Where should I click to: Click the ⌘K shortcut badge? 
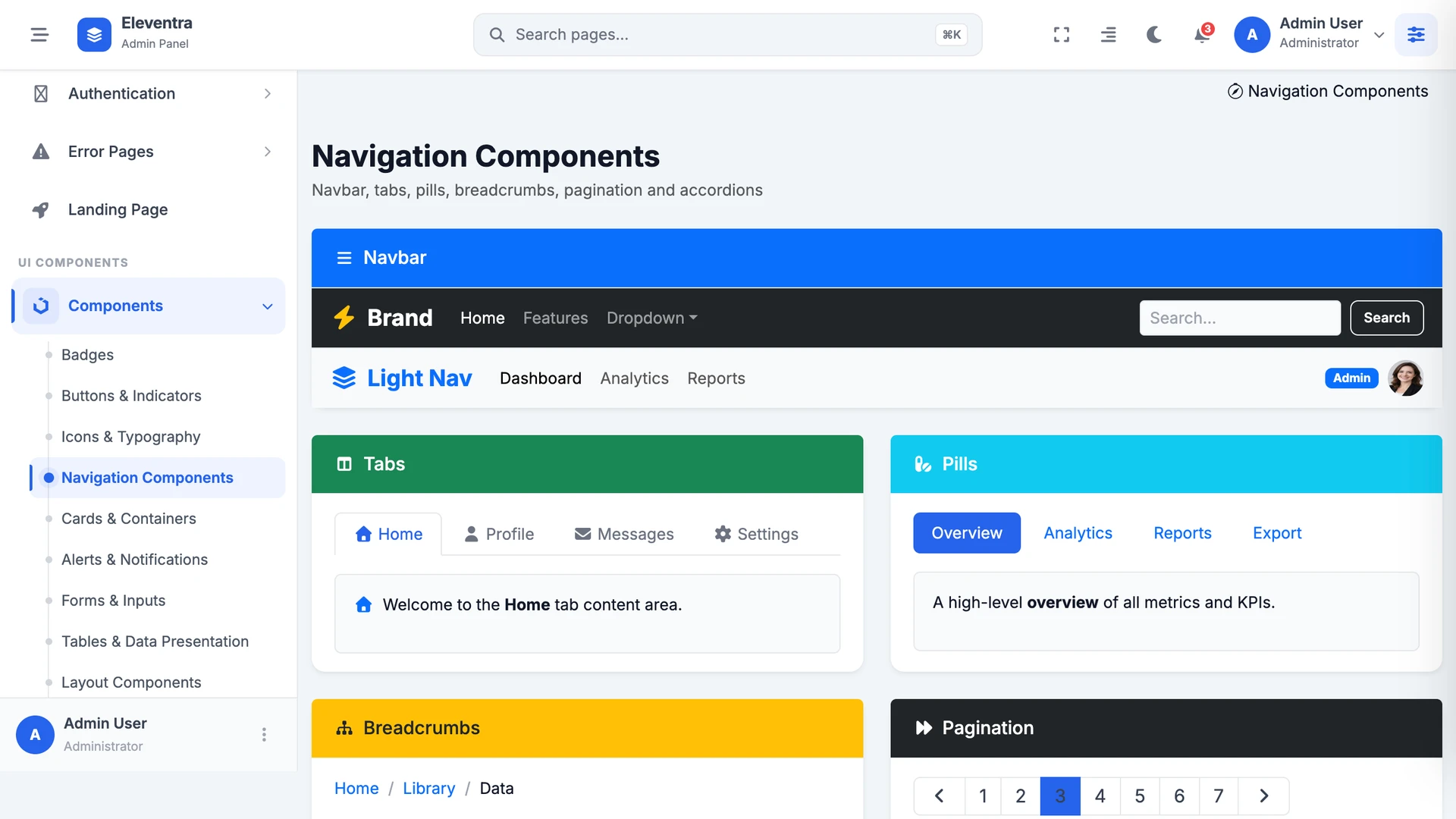[951, 35]
